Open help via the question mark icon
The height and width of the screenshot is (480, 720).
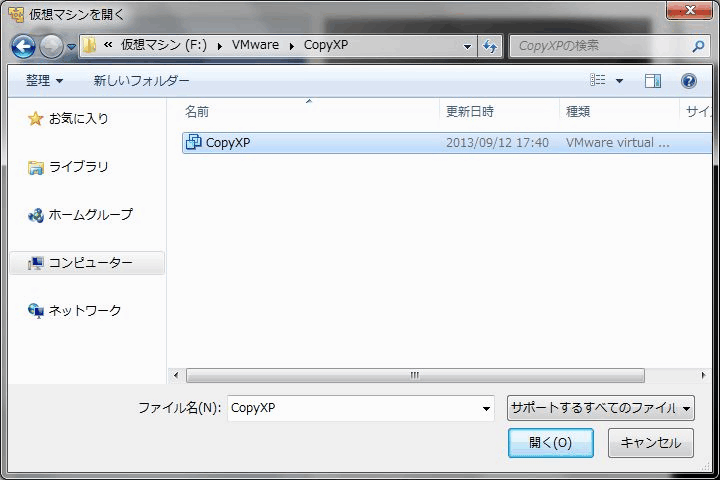689,81
